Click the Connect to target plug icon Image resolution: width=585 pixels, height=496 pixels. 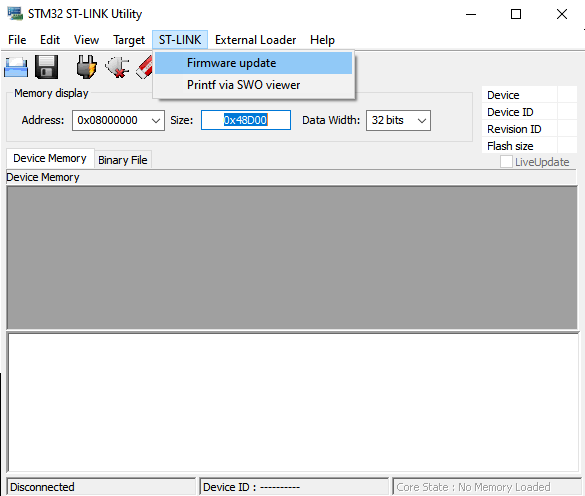click(87, 67)
